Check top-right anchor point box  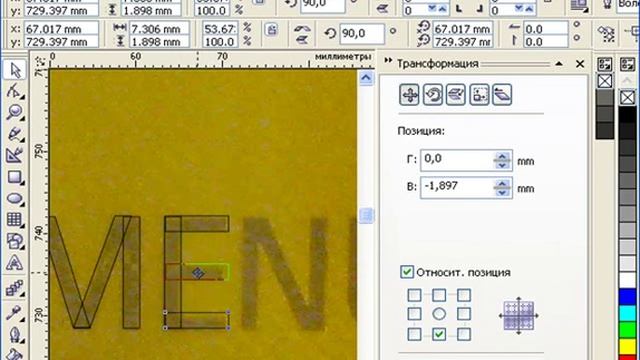(x=464, y=295)
